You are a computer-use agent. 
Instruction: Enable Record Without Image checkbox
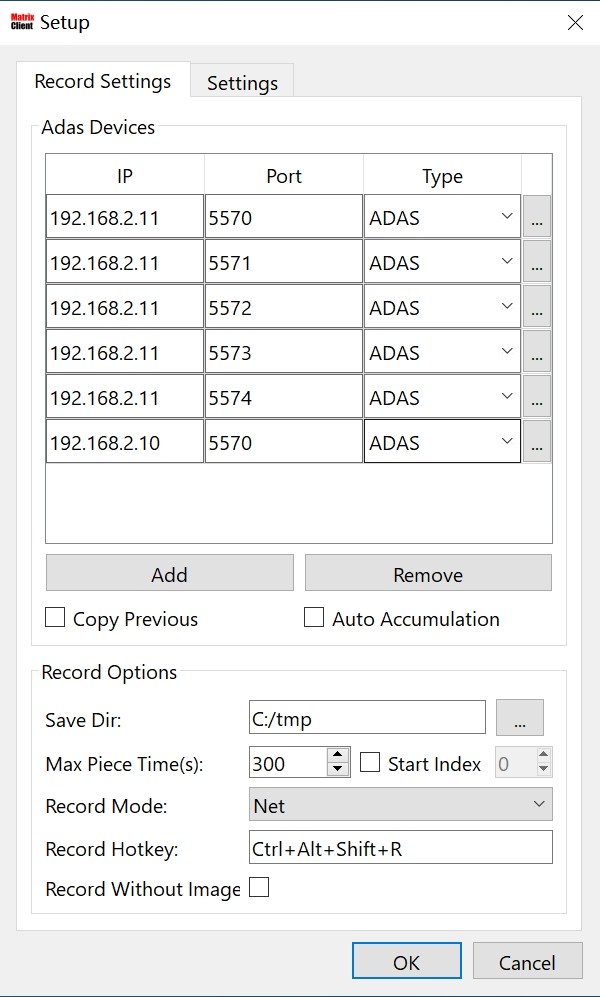coord(259,888)
